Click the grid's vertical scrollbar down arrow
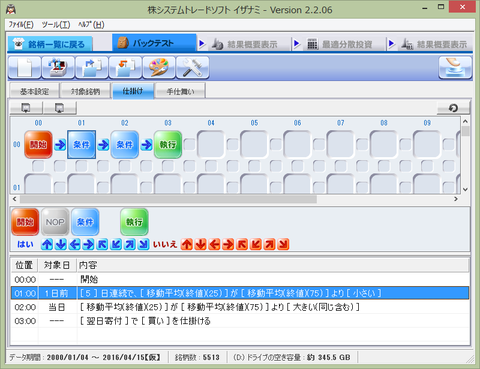The height and width of the screenshot is (369, 480). coord(465,189)
